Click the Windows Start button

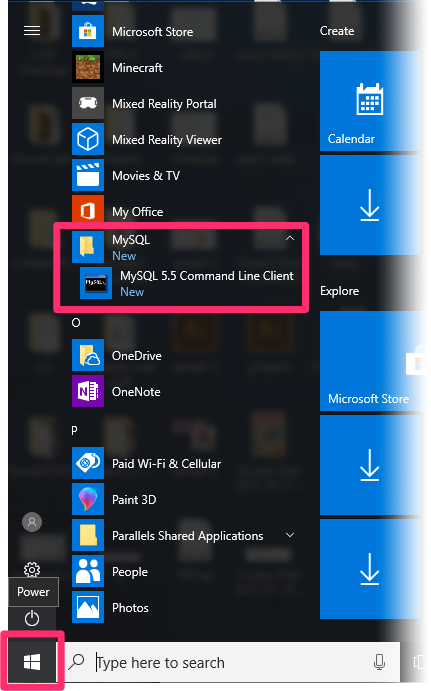click(32, 662)
